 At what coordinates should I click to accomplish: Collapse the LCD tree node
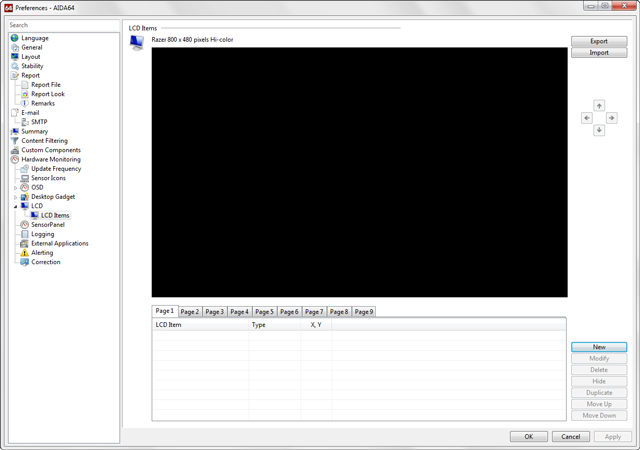pyautogui.click(x=15, y=206)
